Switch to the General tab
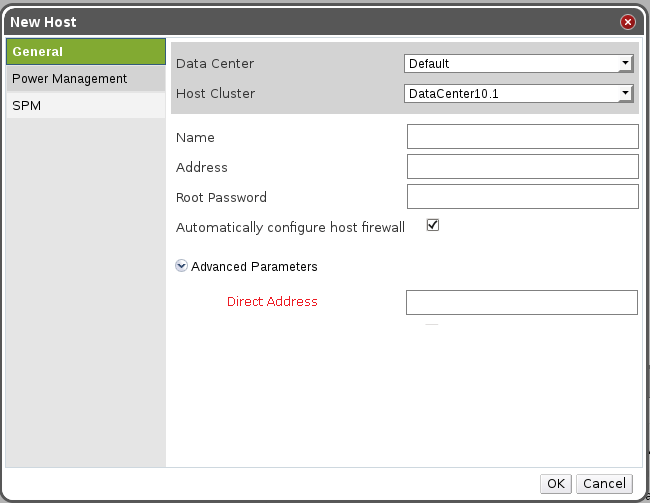 coord(85,52)
